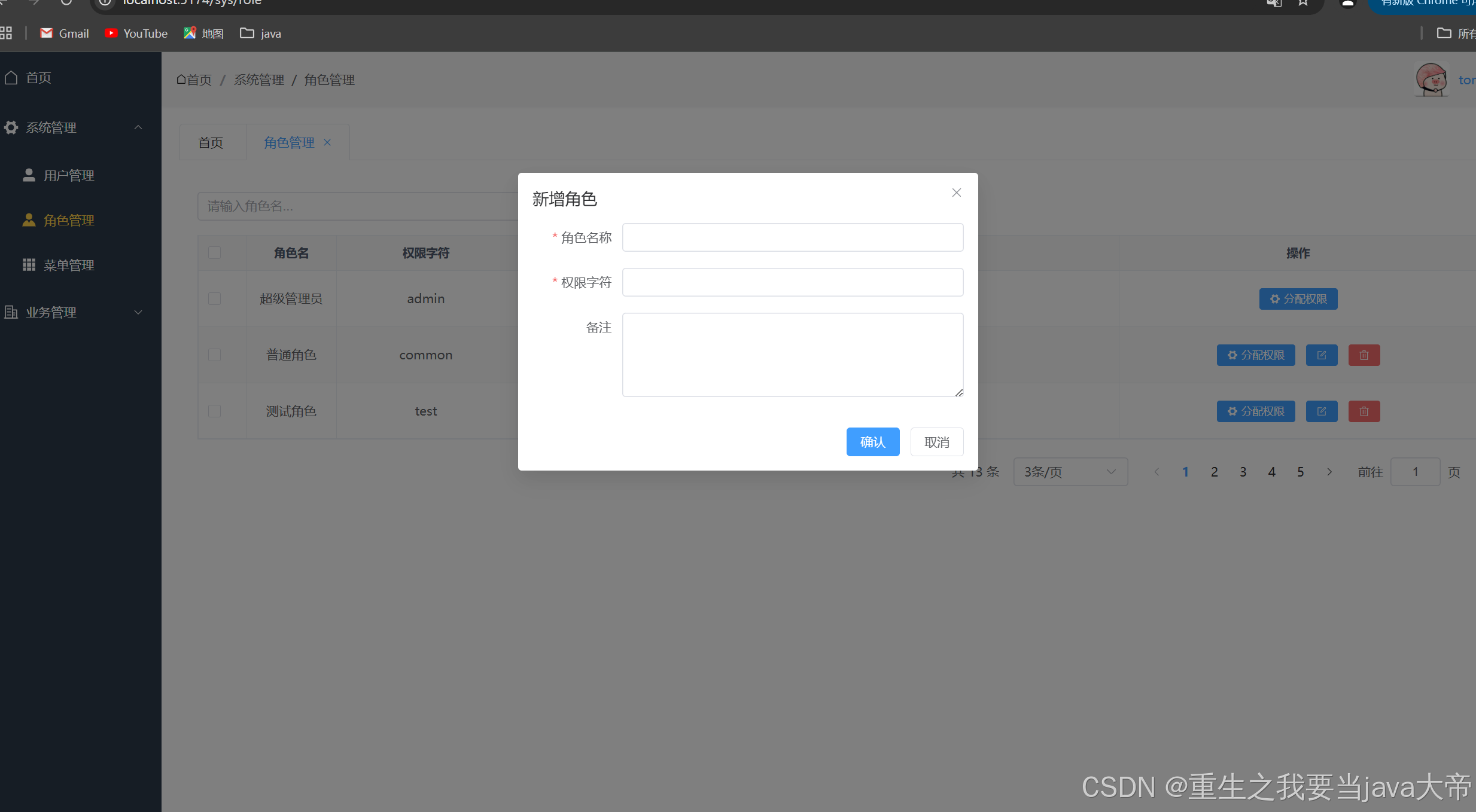Check the 测试角色 row checkbox

[x=215, y=411]
